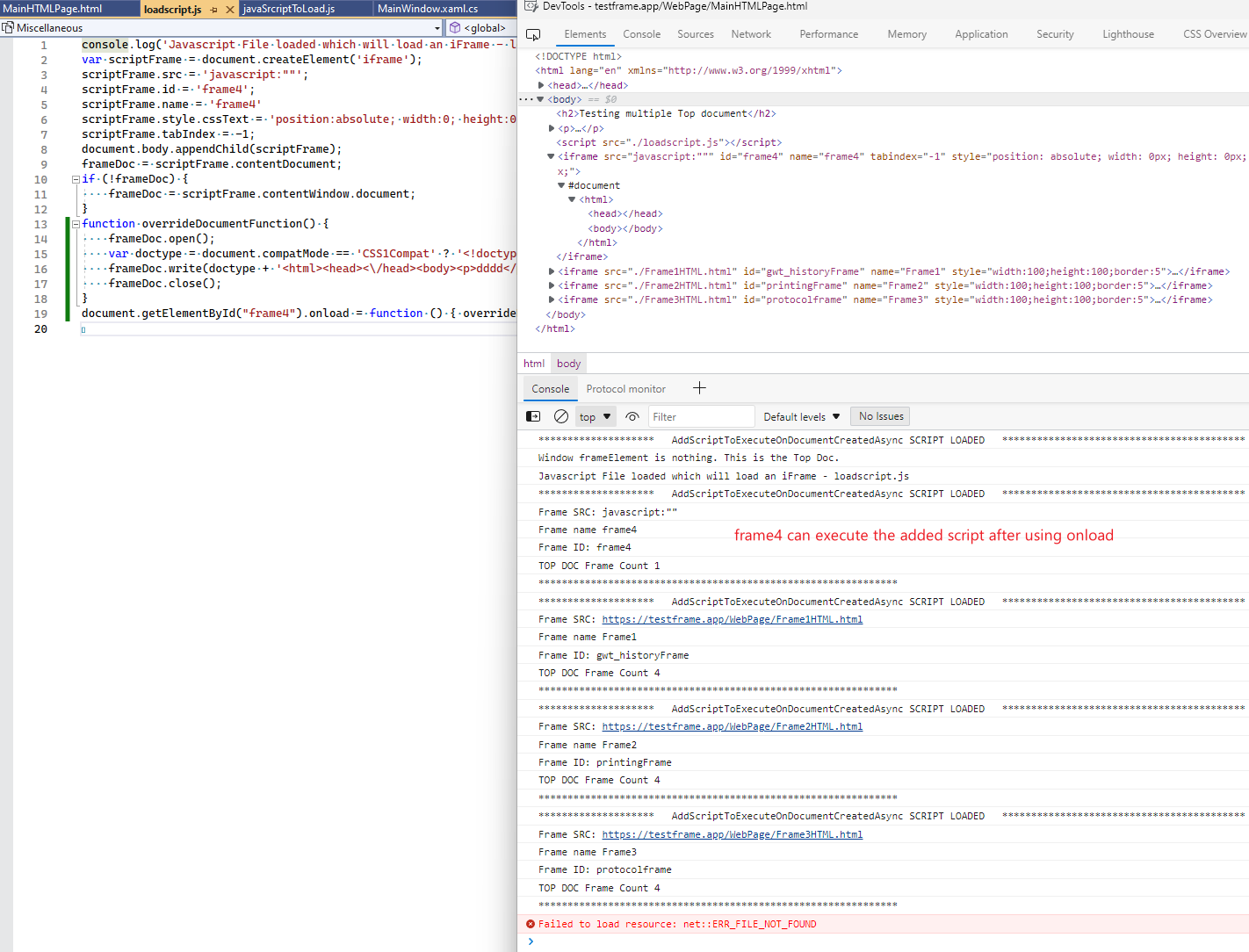The image size is (1249, 952).
Task: Collapse the overrideDocumentFunction at line 13
Action: [x=75, y=223]
